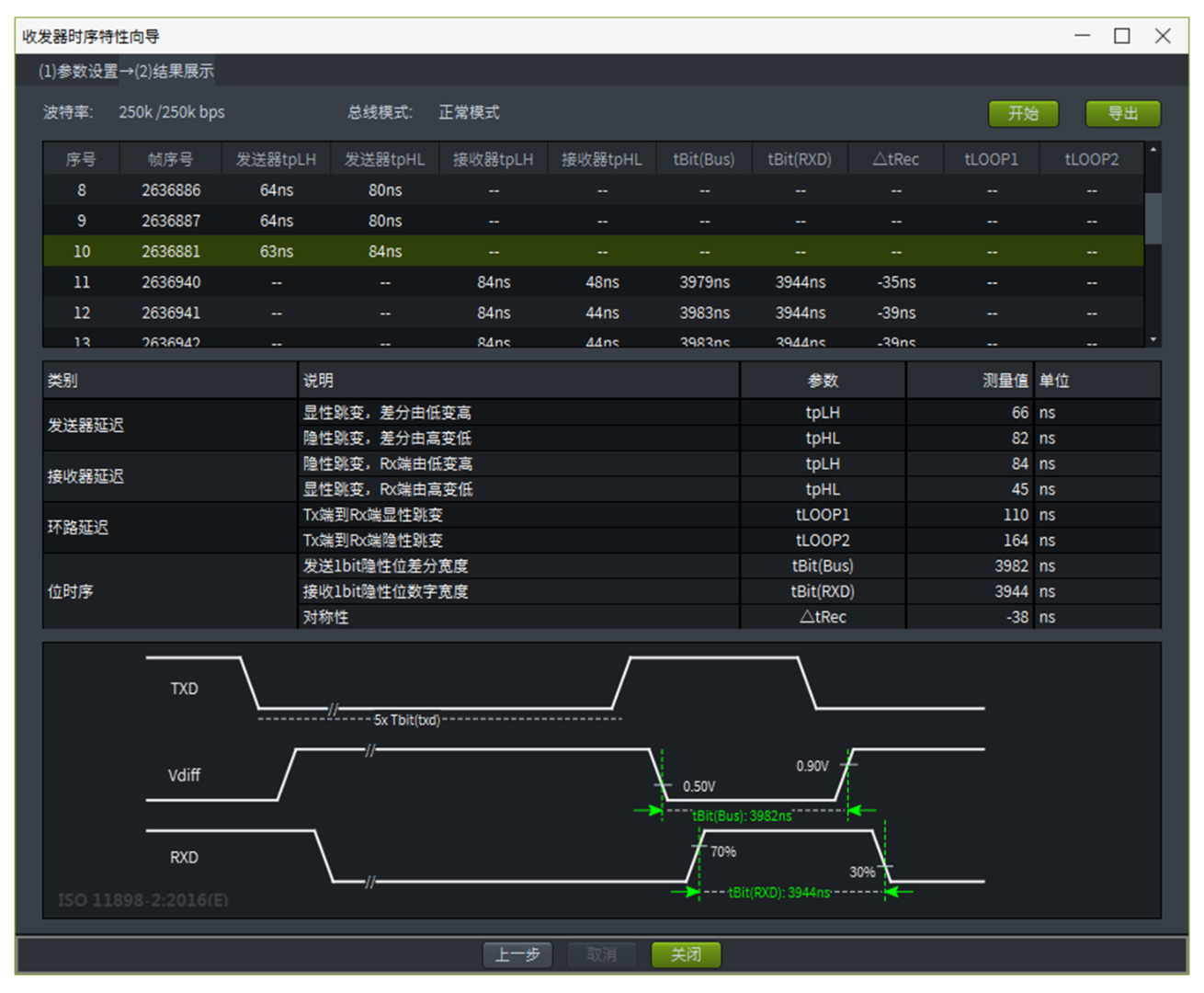This screenshot has height=993, width=1204.
Task: Click the green 关闭 button at bottom
Action: click(x=686, y=954)
